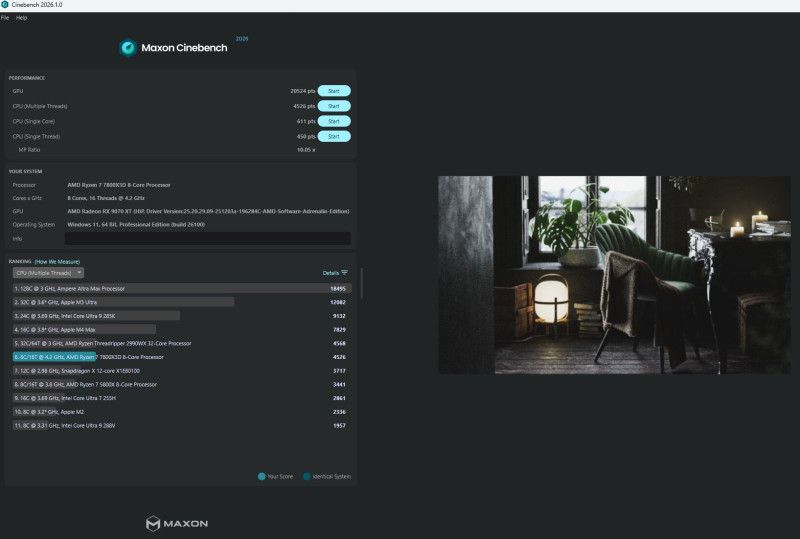Viewport: 800px width, 539px height.
Task: Toggle the ranking Details view
Action: (331, 273)
